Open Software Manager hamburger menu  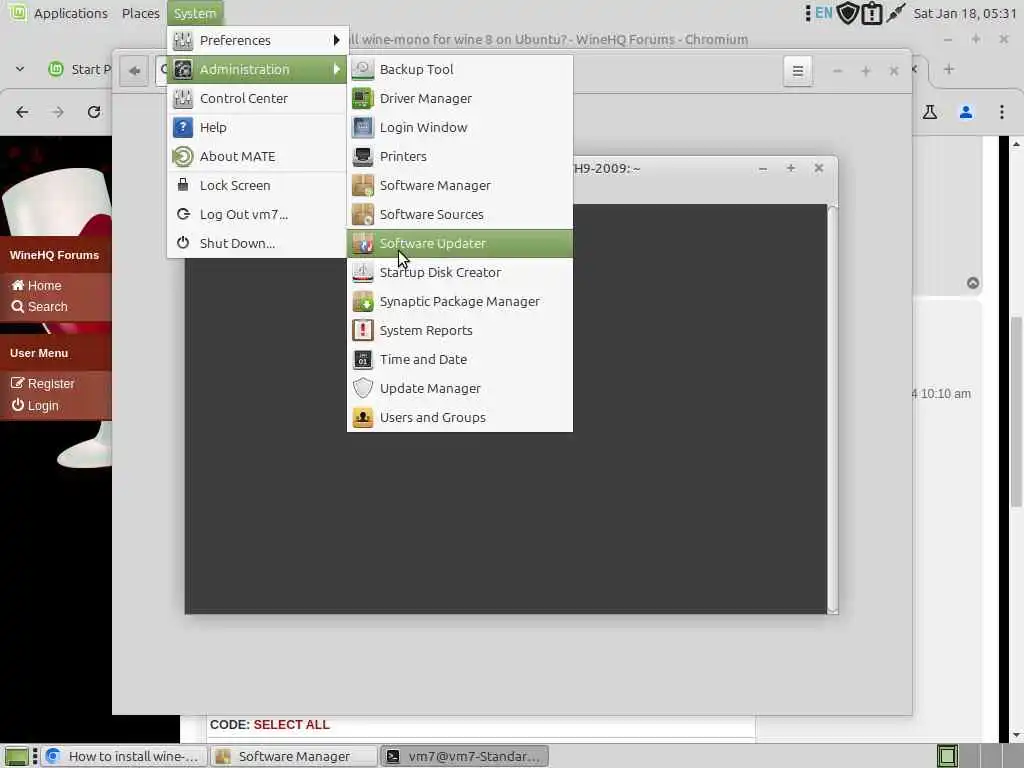tap(798, 71)
